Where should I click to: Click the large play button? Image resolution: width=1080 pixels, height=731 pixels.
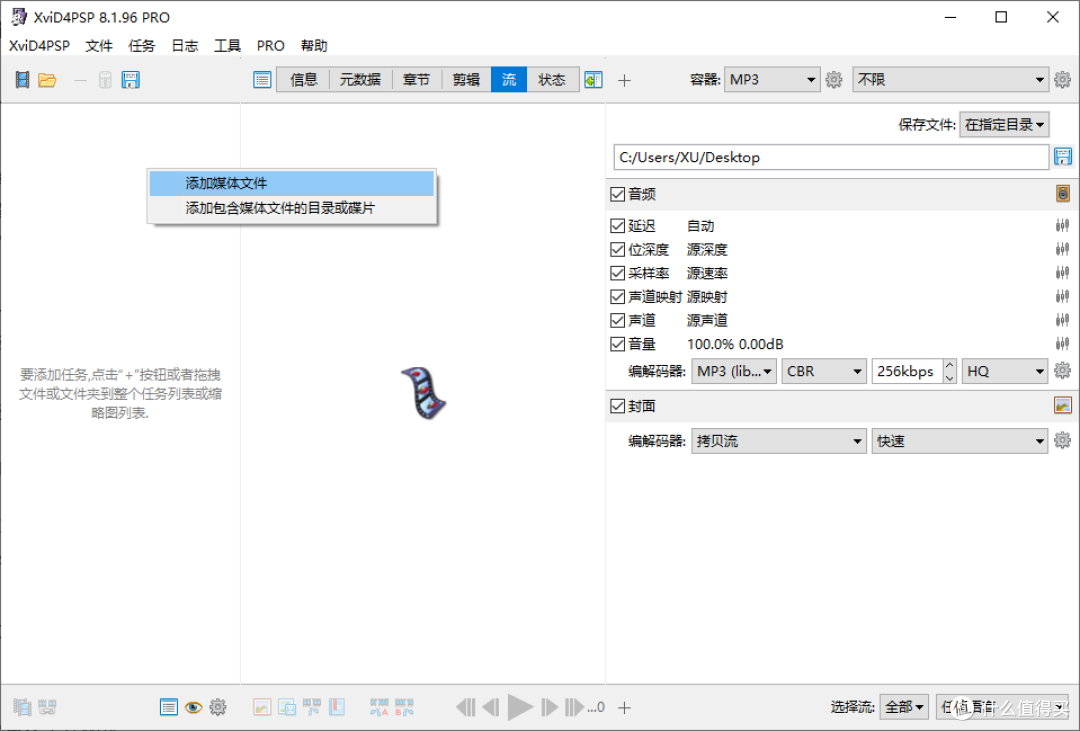(x=519, y=707)
